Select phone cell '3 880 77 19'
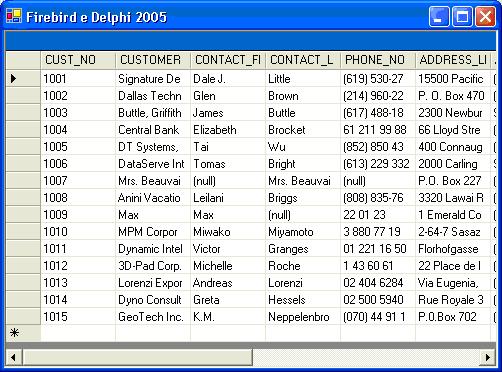The image size is (502, 372). (x=378, y=232)
